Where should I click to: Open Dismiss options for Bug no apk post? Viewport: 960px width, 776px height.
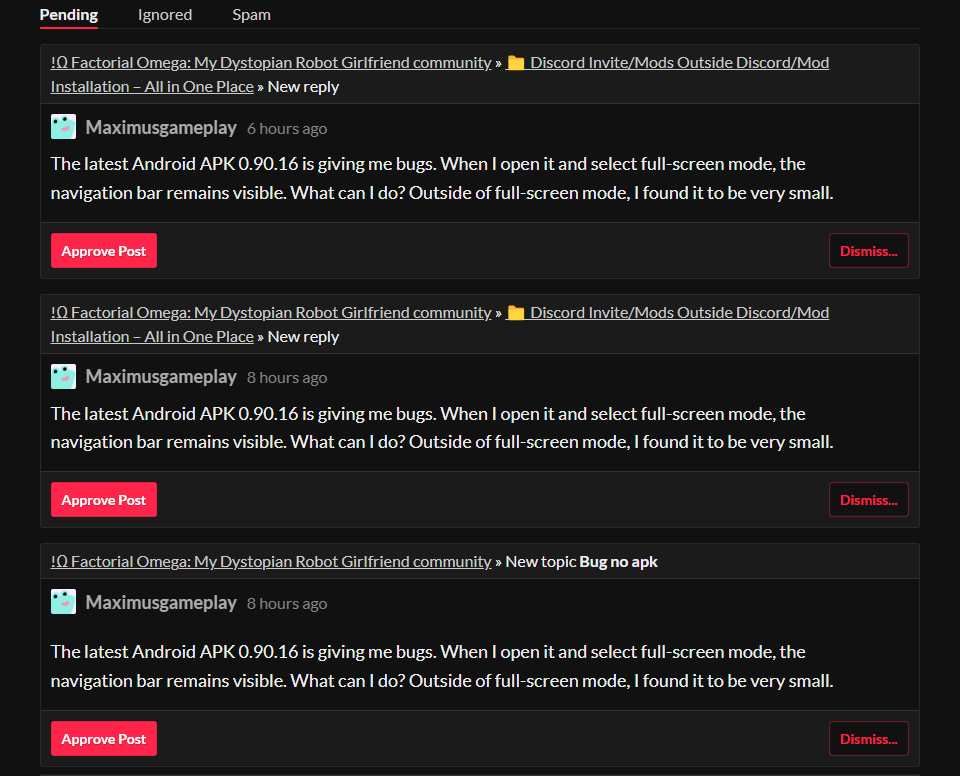click(868, 739)
